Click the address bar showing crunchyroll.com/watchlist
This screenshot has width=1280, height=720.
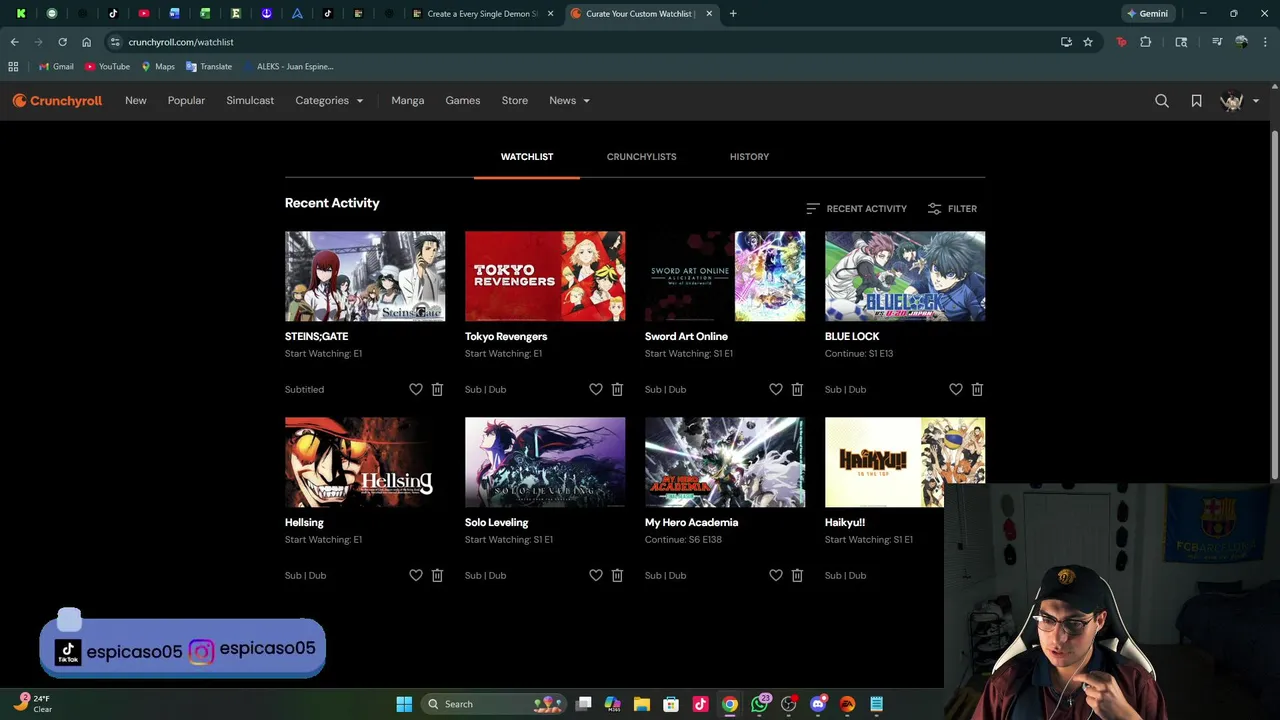coord(580,42)
